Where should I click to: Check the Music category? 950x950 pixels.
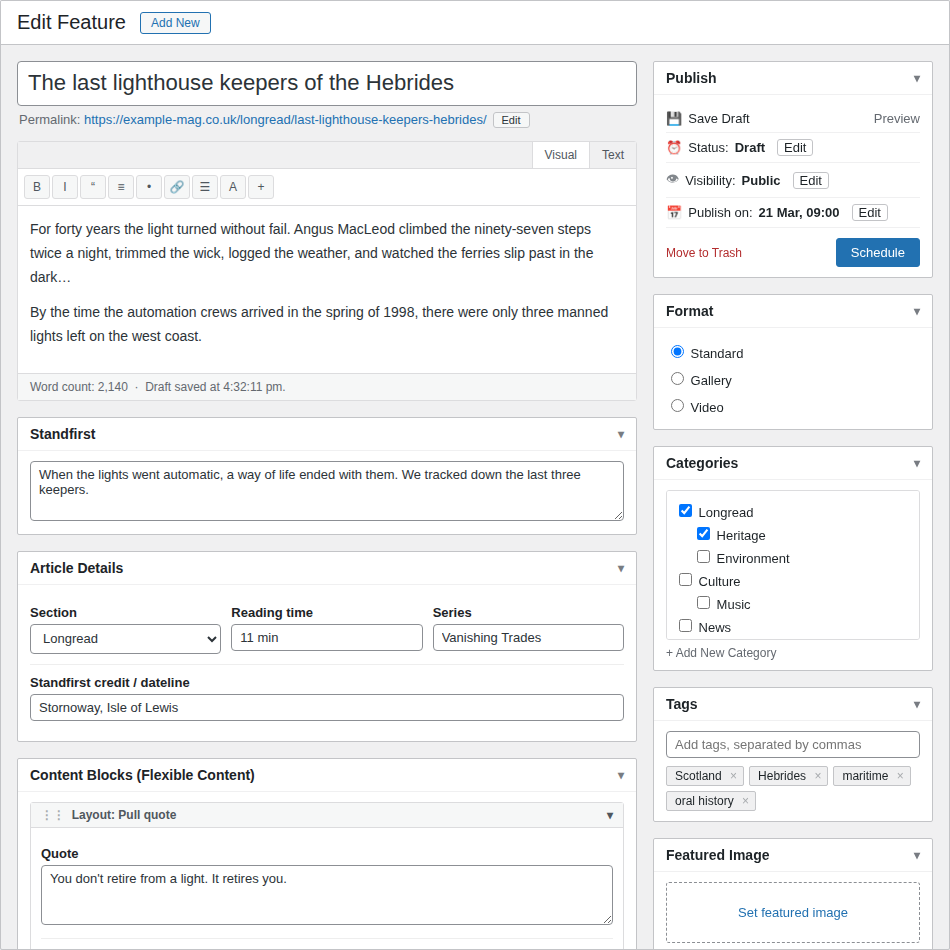click(703, 603)
